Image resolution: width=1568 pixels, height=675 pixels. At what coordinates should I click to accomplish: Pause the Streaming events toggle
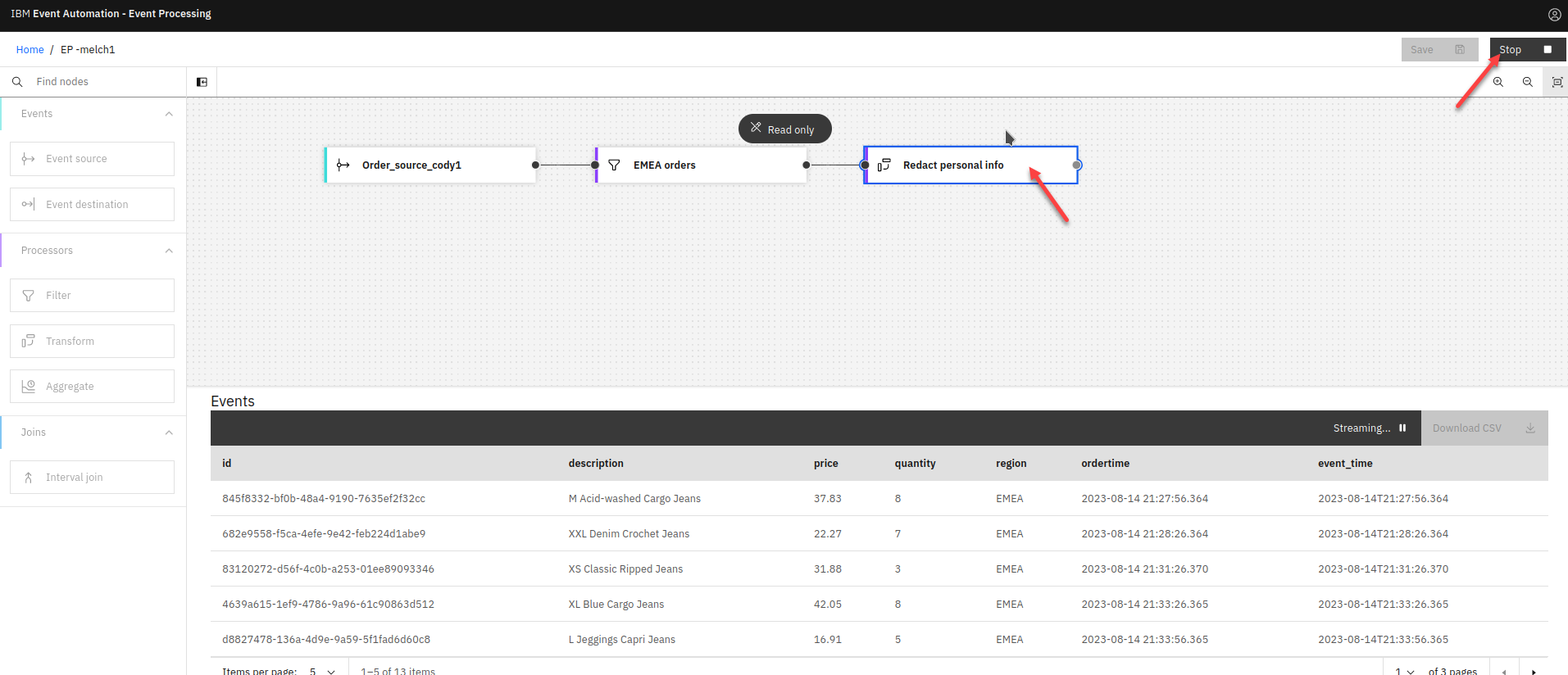coord(1402,428)
